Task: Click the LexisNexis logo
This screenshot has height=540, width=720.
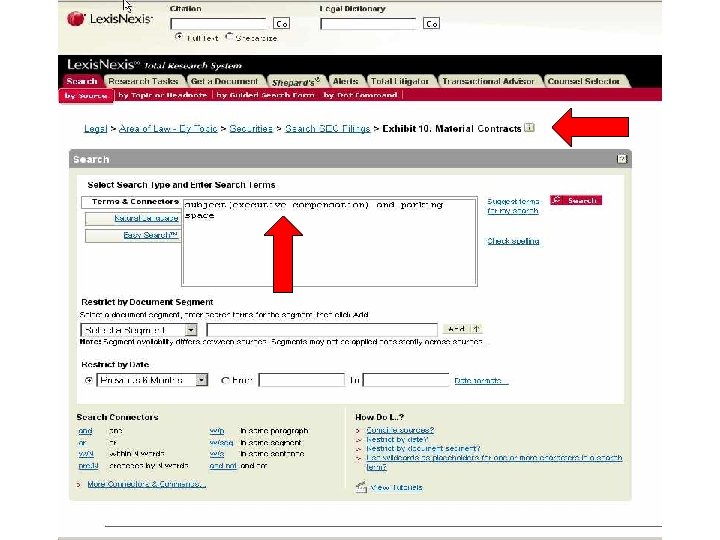Action: click(x=109, y=19)
